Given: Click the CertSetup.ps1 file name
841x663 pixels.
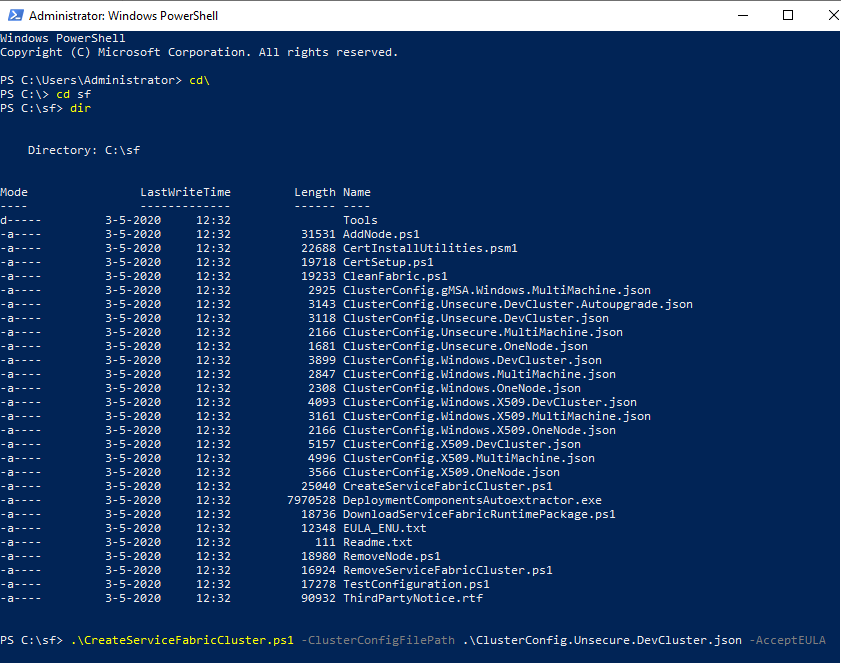Looking at the screenshot, I should (388, 262).
